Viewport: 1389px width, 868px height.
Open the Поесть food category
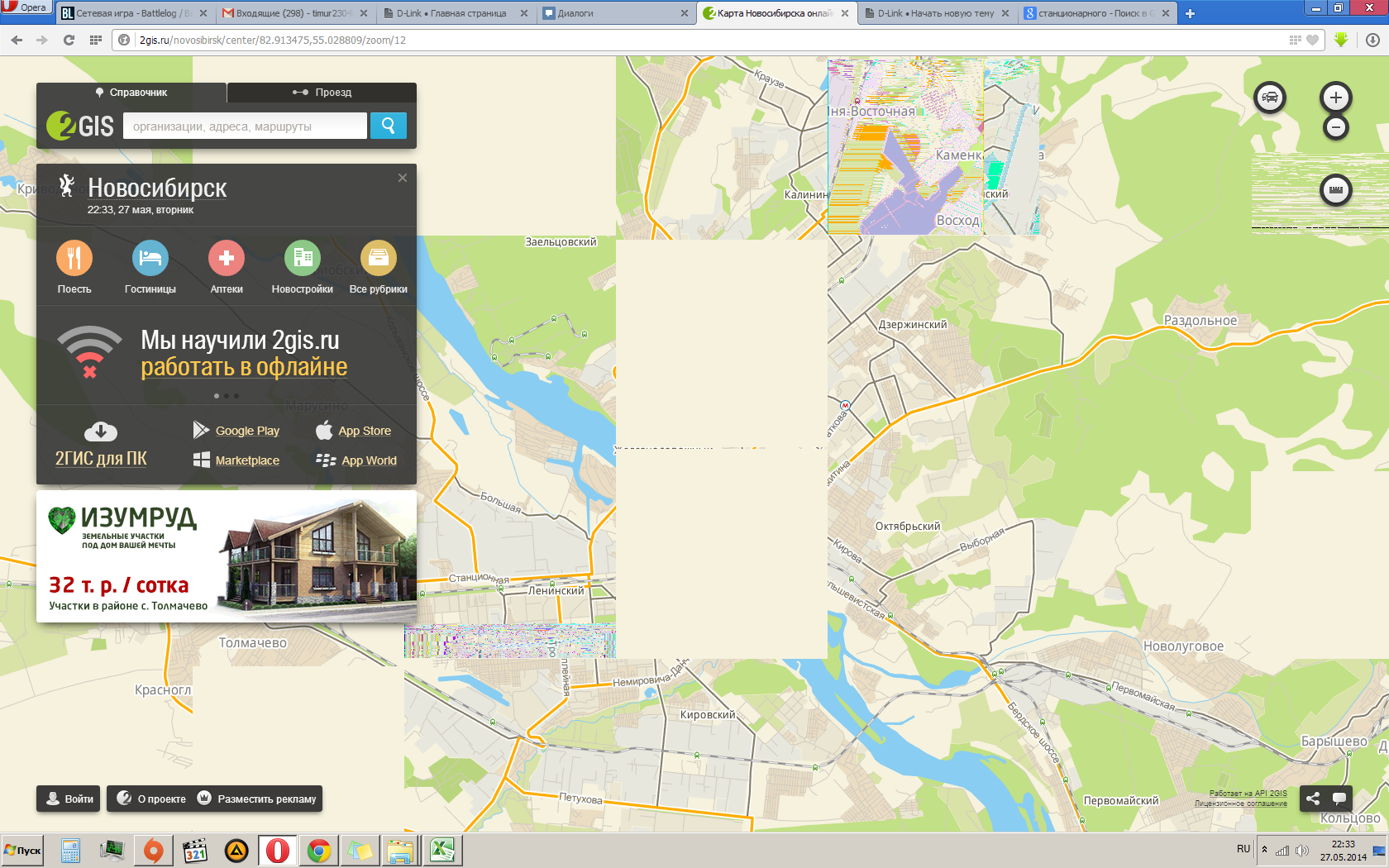pos(74,259)
